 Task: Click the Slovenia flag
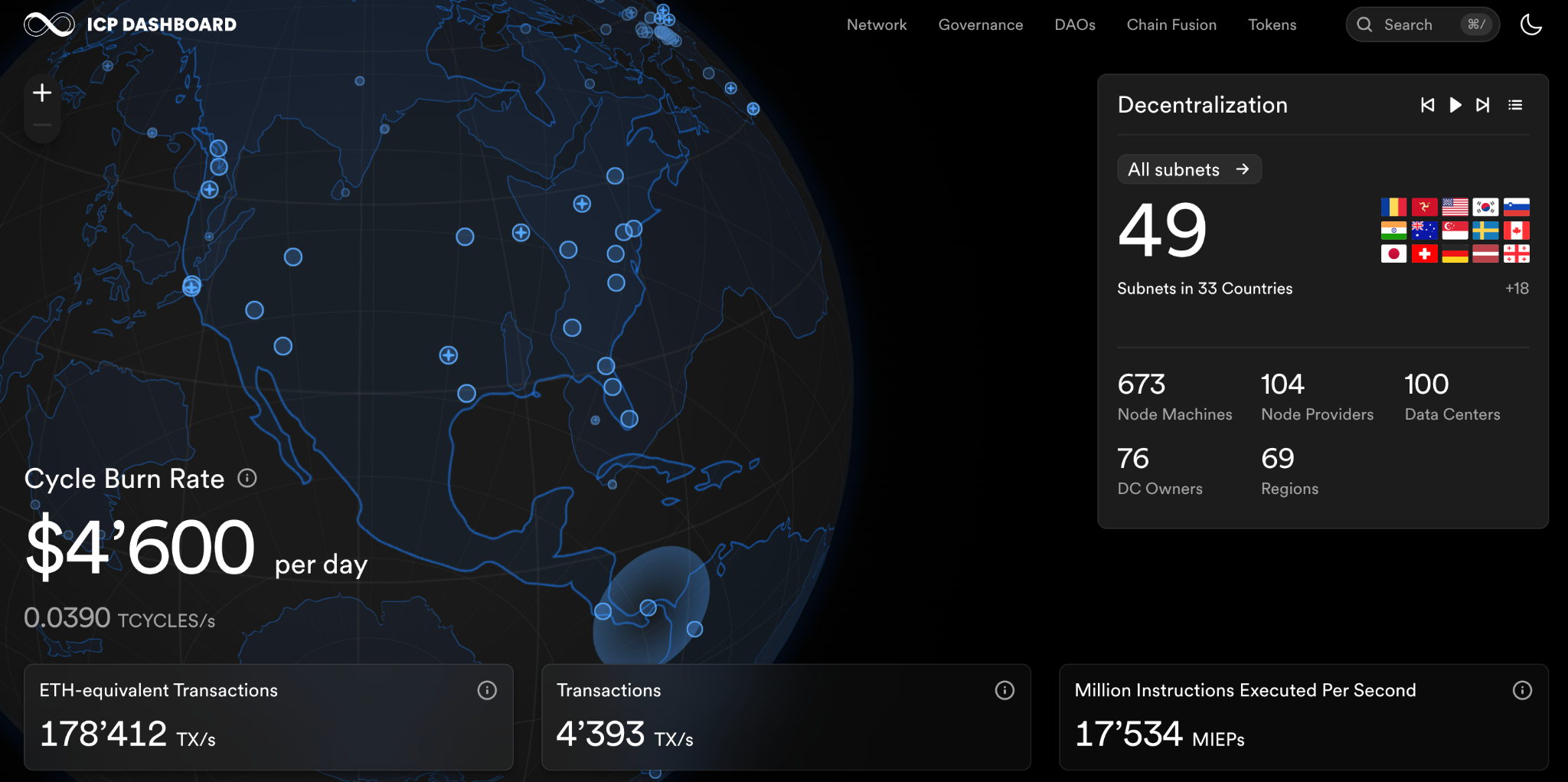pyautogui.click(x=1517, y=207)
